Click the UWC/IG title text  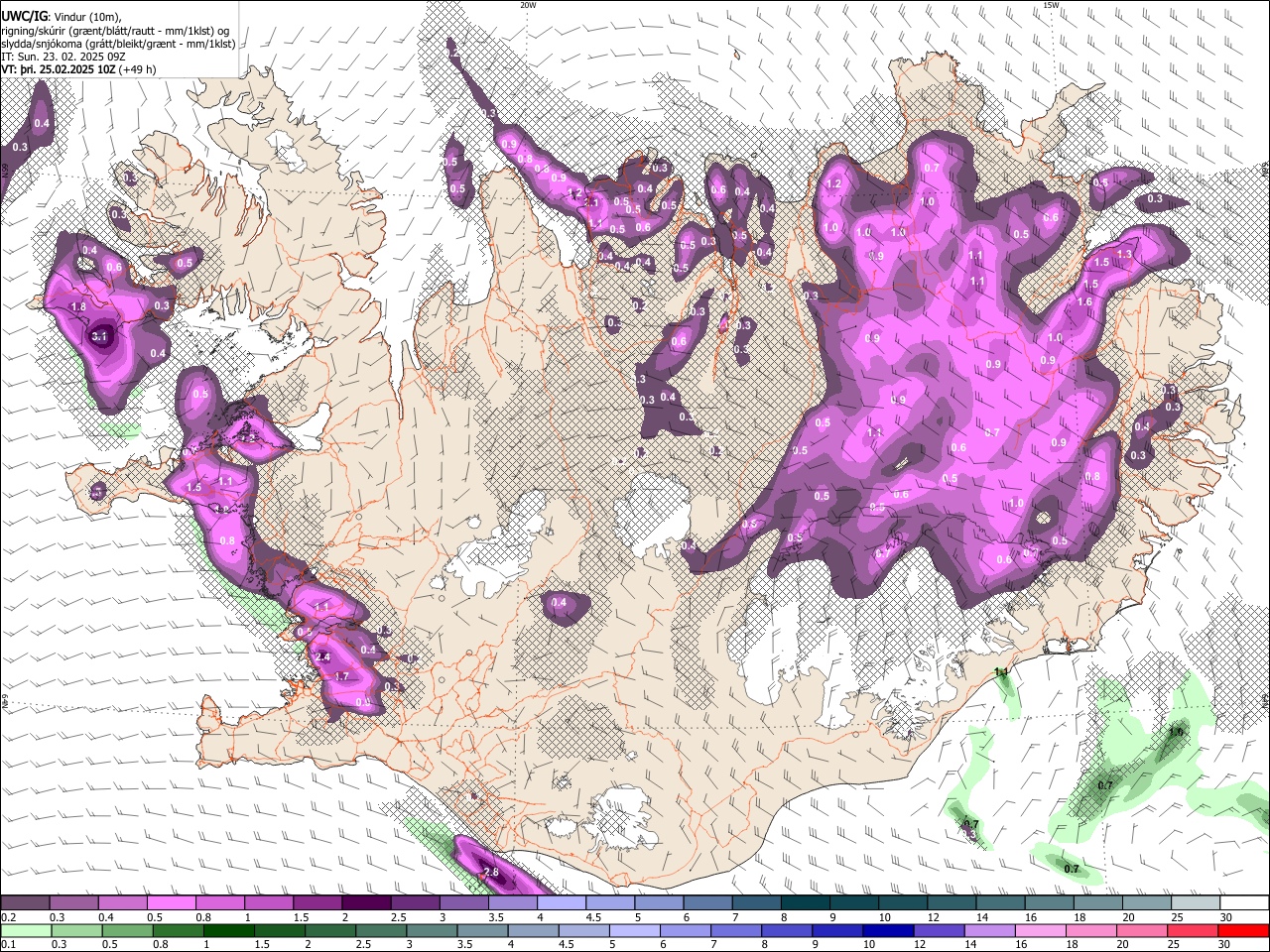coord(24,16)
